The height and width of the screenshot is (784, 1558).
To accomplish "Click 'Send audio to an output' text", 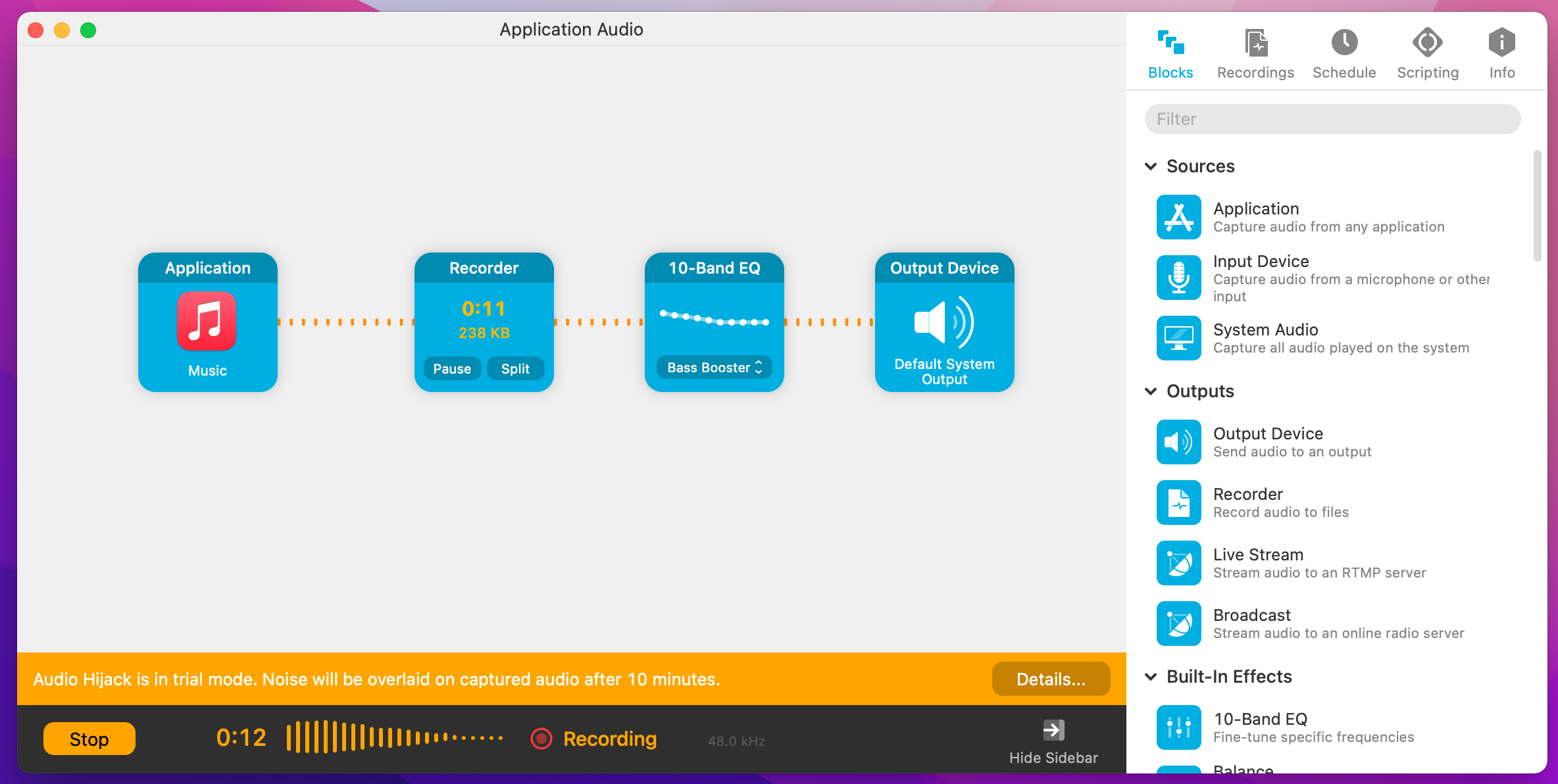I will point(1292,452).
